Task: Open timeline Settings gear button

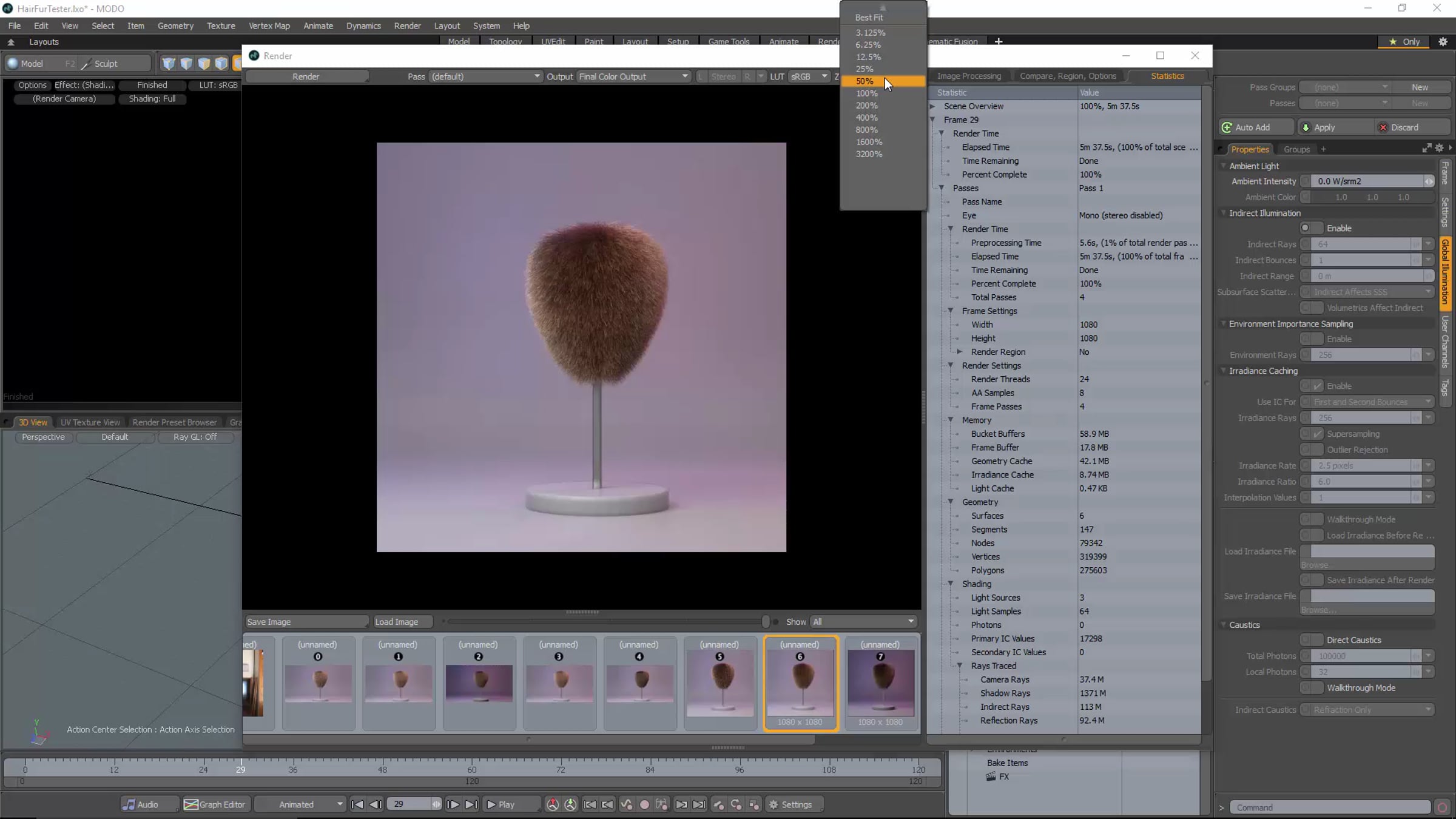Action: click(795, 804)
